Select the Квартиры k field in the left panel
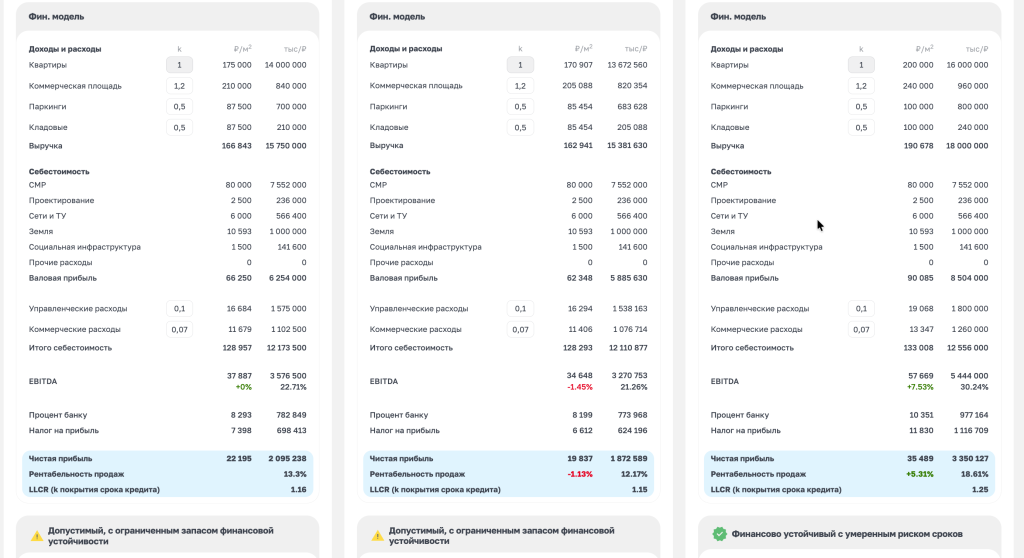Screen dimensions: 1024x558 179,65
